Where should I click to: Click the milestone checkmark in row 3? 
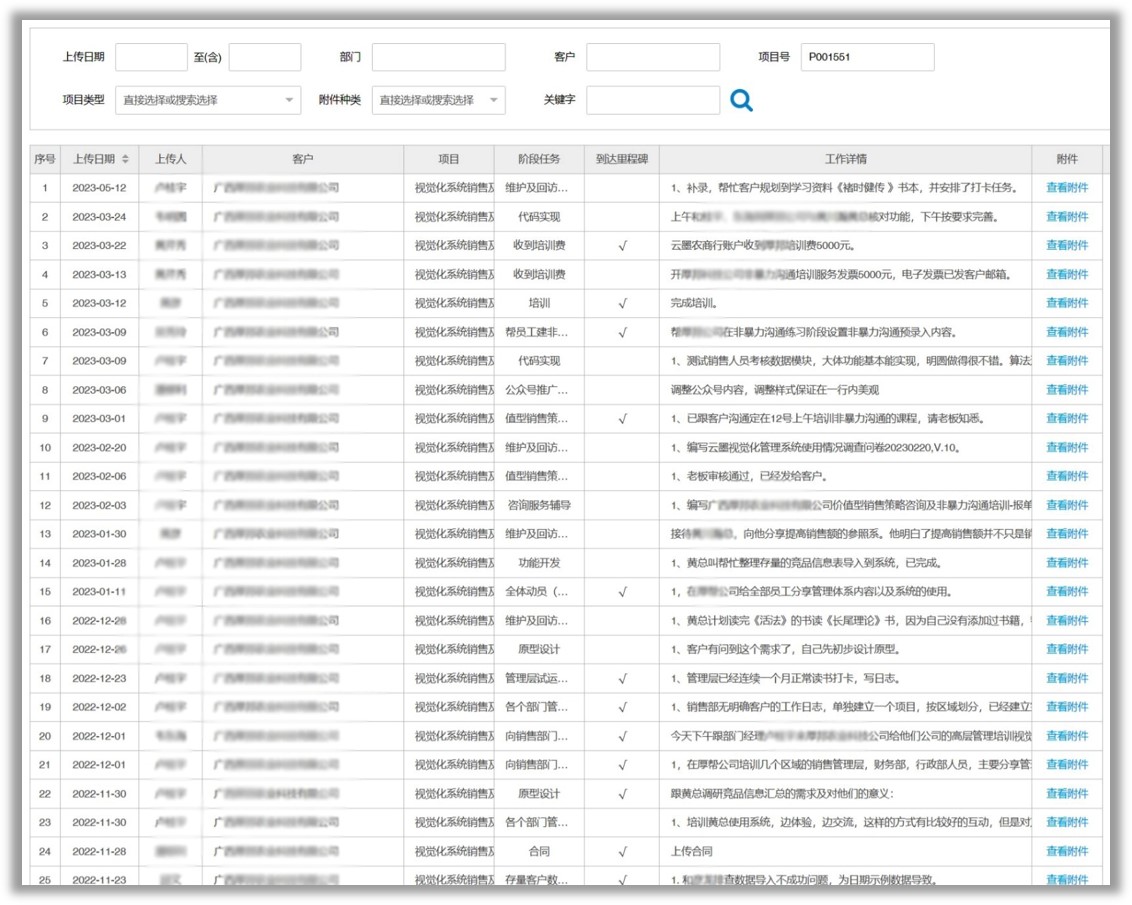(622, 246)
